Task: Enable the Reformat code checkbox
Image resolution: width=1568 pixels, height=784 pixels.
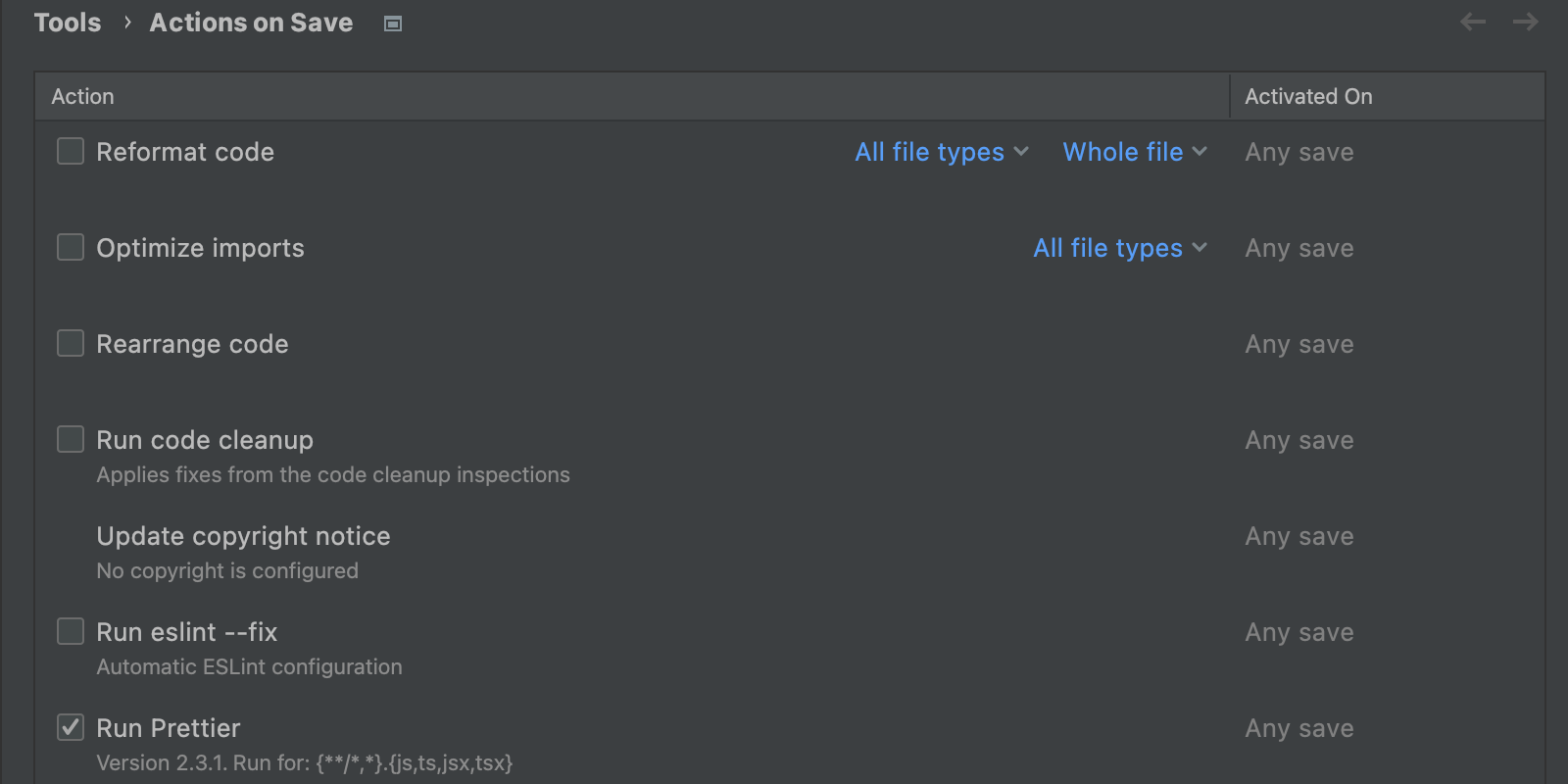Action: point(71,151)
